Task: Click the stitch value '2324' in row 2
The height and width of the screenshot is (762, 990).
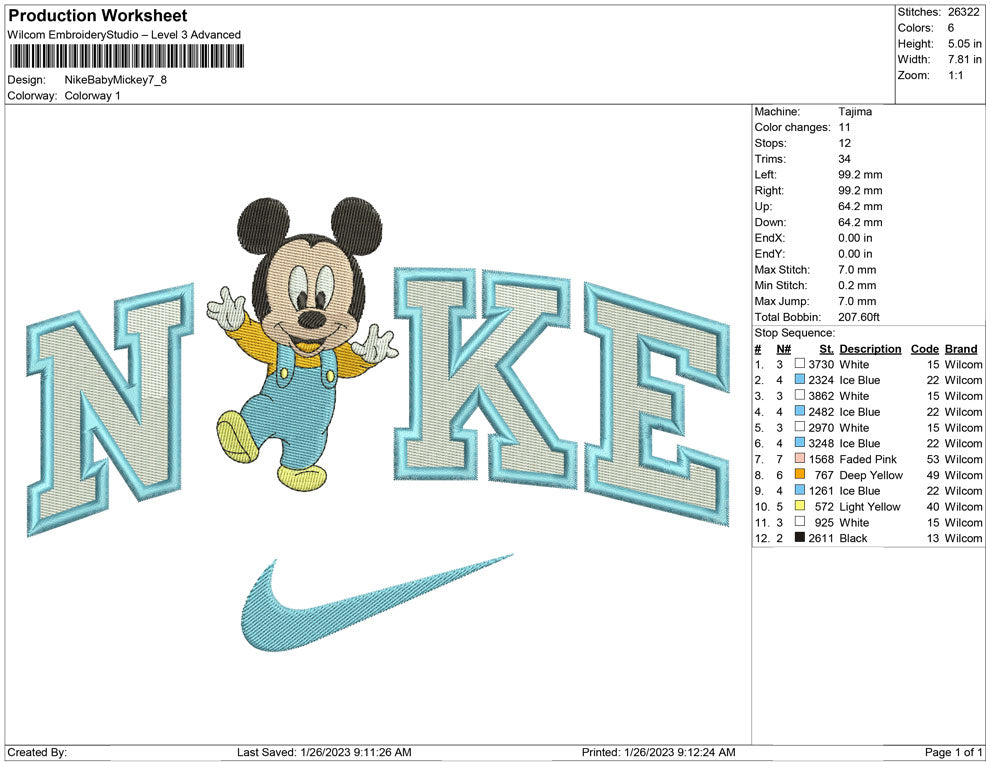Action: pyautogui.click(x=821, y=380)
